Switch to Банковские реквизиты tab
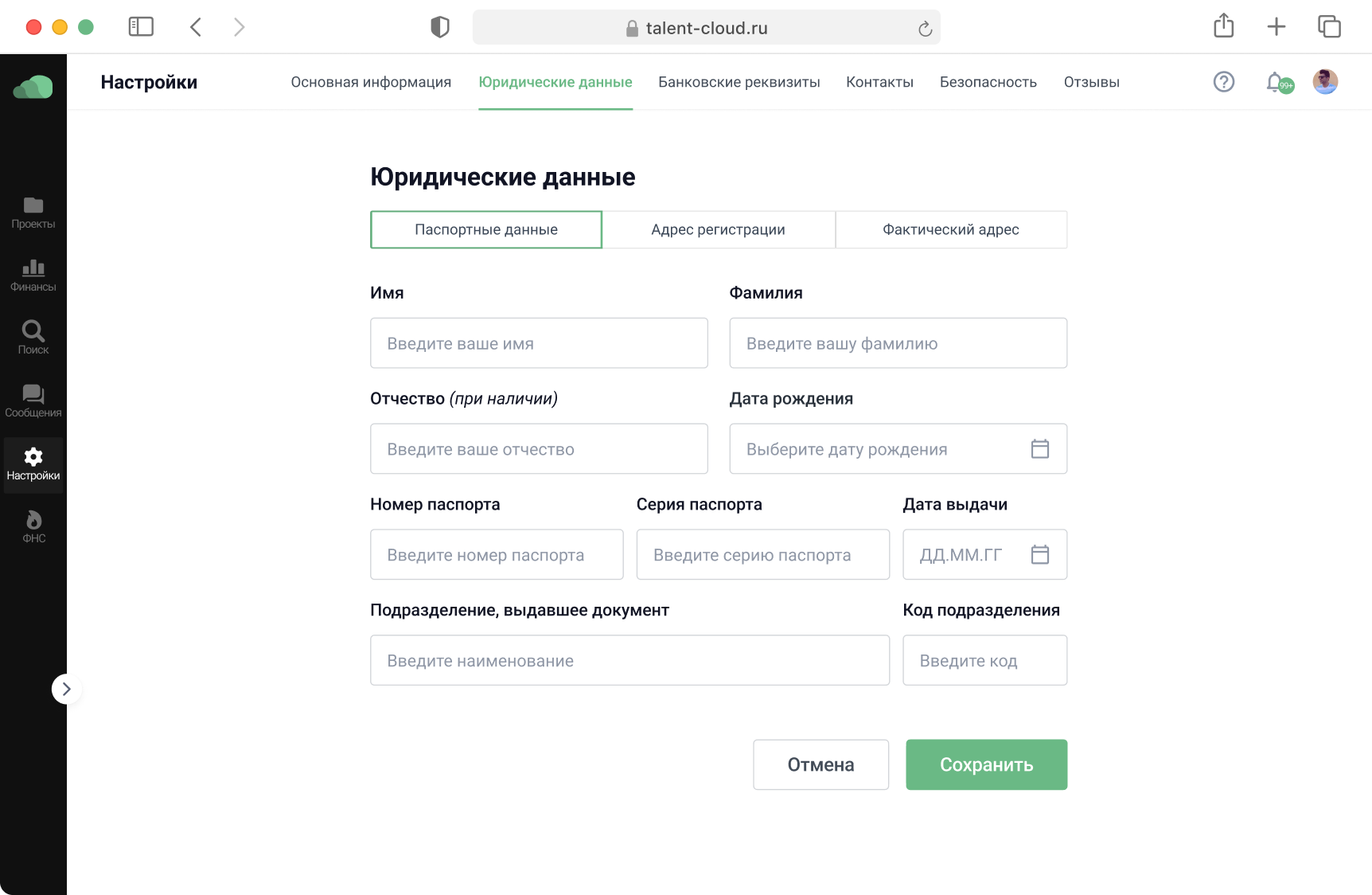This screenshot has height=895, width=1372. click(739, 82)
